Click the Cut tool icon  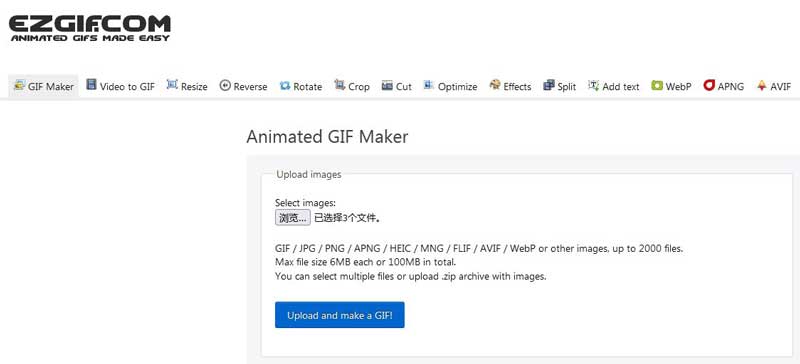point(387,85)
